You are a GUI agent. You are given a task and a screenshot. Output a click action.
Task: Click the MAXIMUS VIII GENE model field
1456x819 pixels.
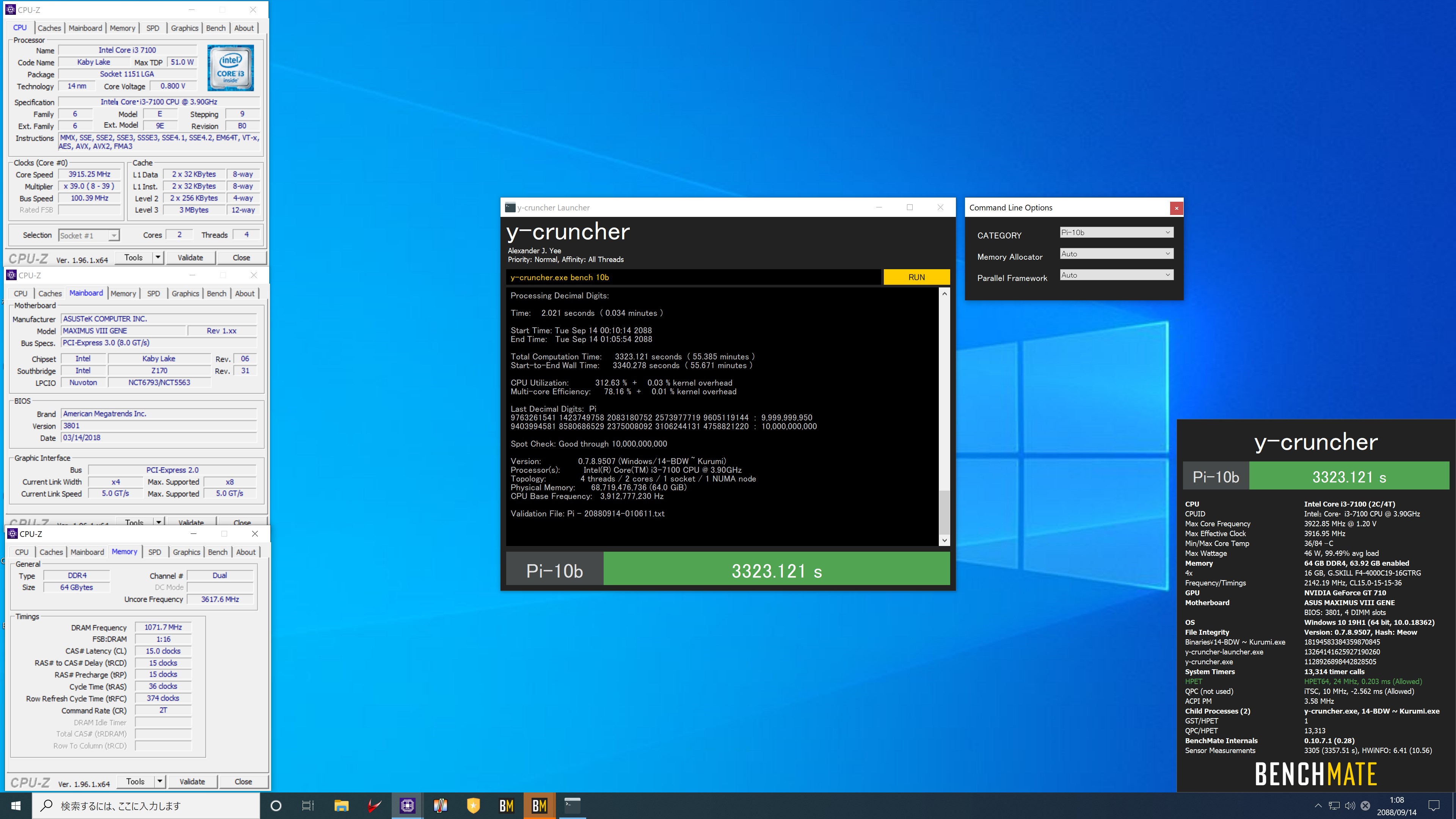123,331
